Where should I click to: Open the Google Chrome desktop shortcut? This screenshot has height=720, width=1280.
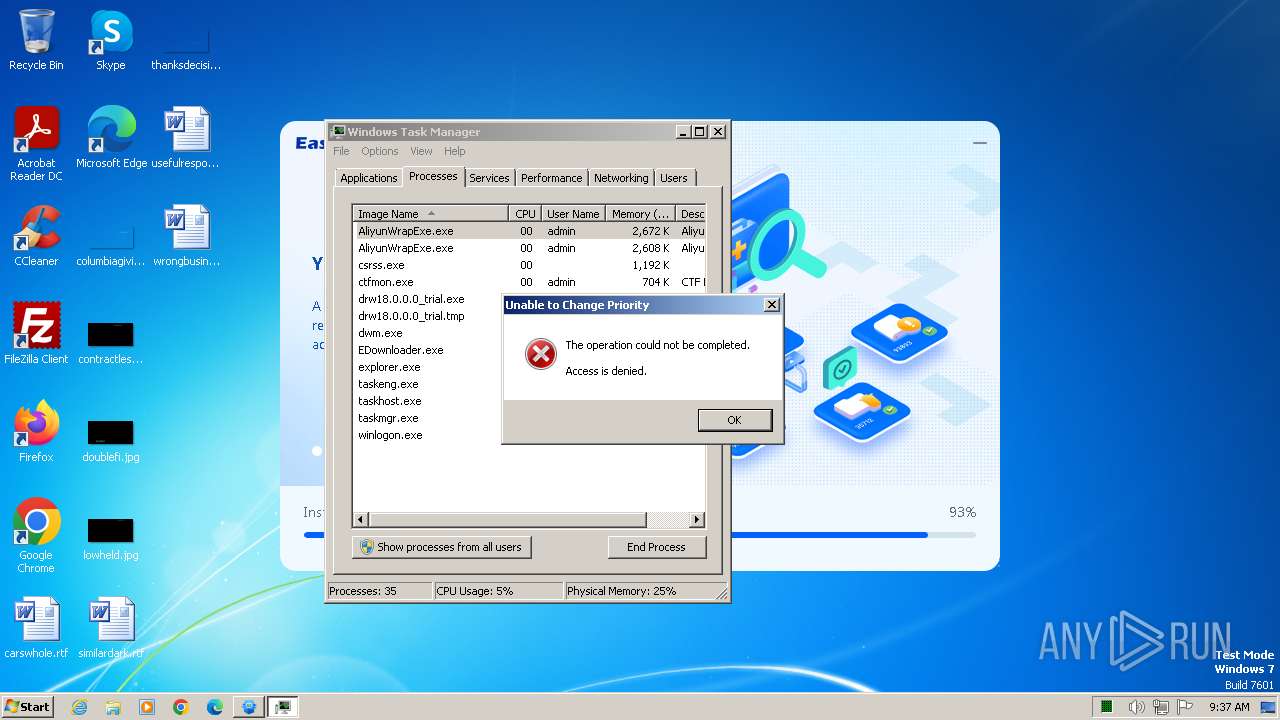[x=36, y=536]
